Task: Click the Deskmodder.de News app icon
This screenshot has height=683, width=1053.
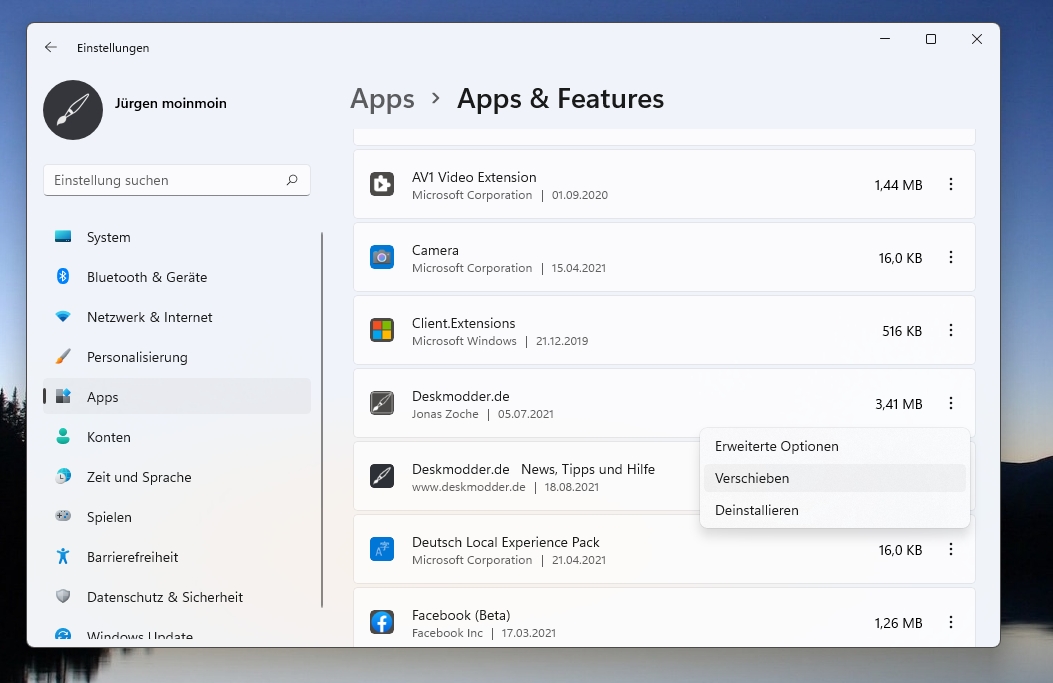Action: [382, 476]
